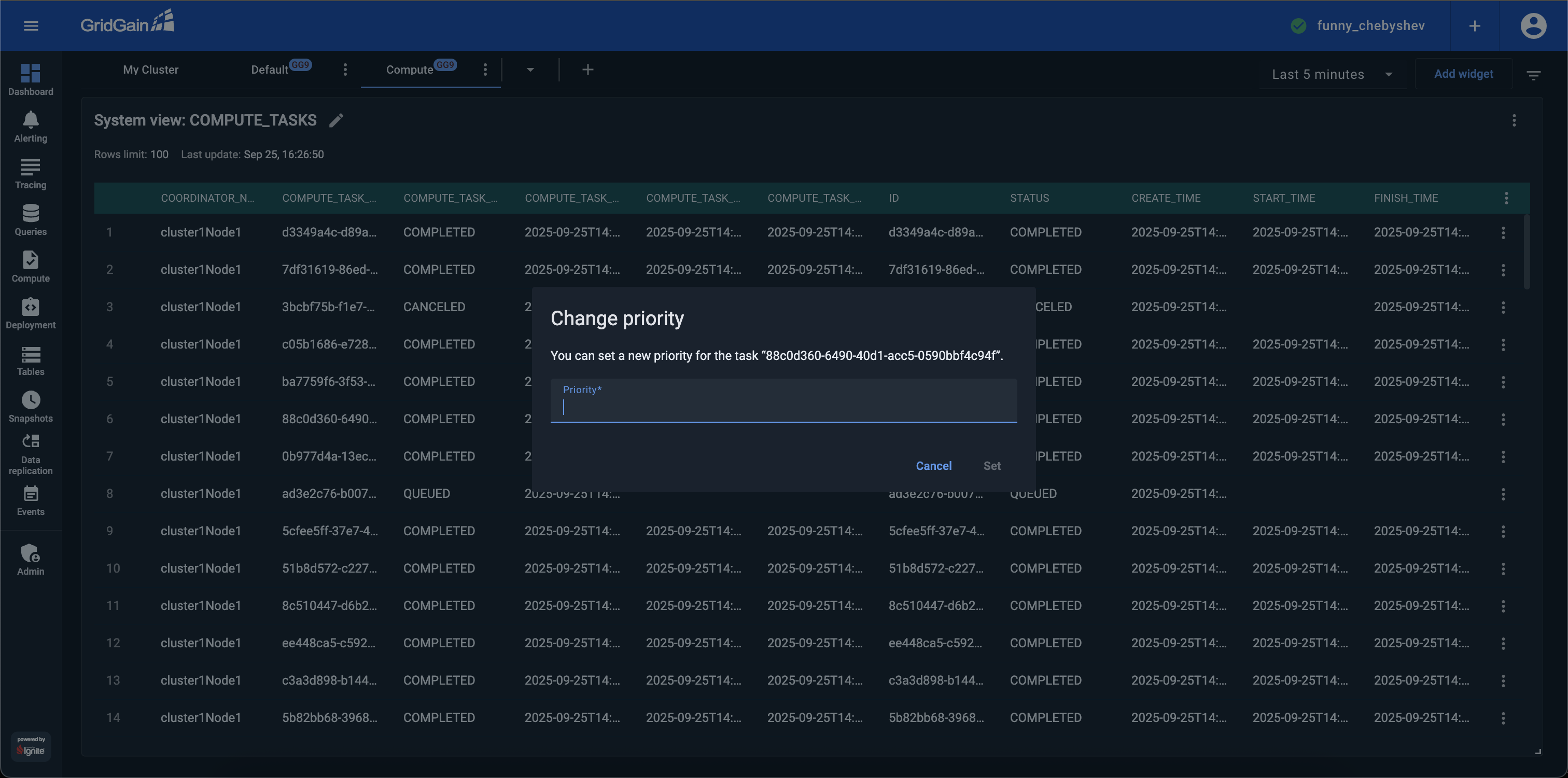Switch to the Default dashboard tab

(x=270, y=70)
